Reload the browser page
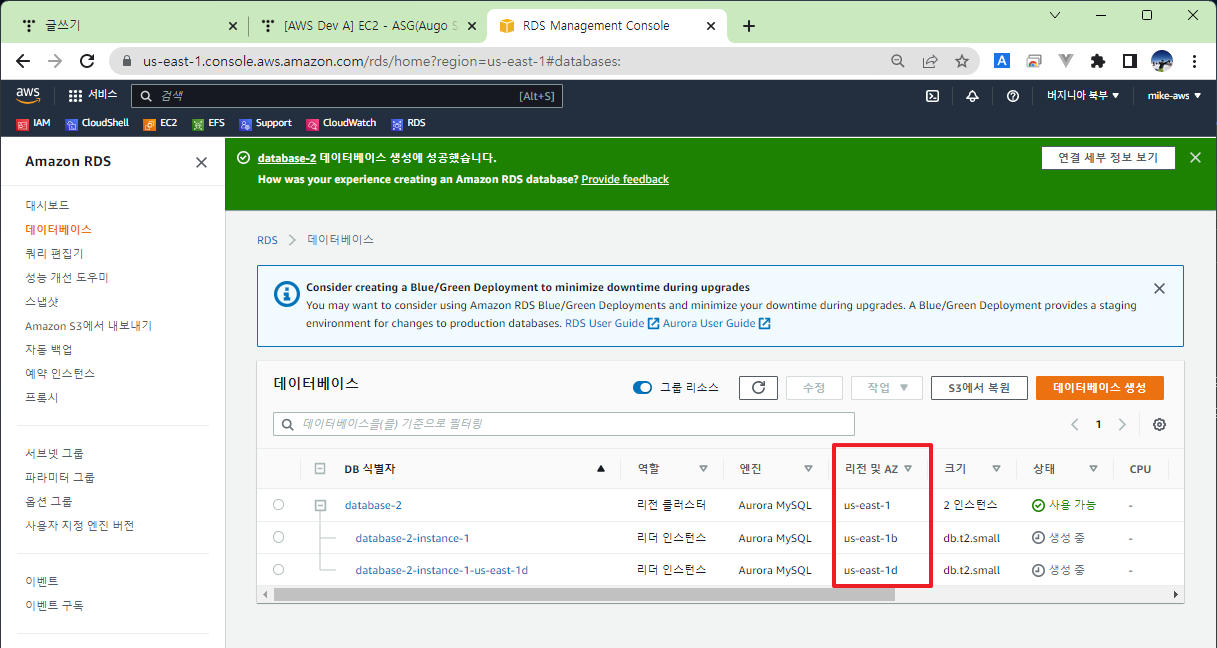1217x648 pixels. pos(86,61)
